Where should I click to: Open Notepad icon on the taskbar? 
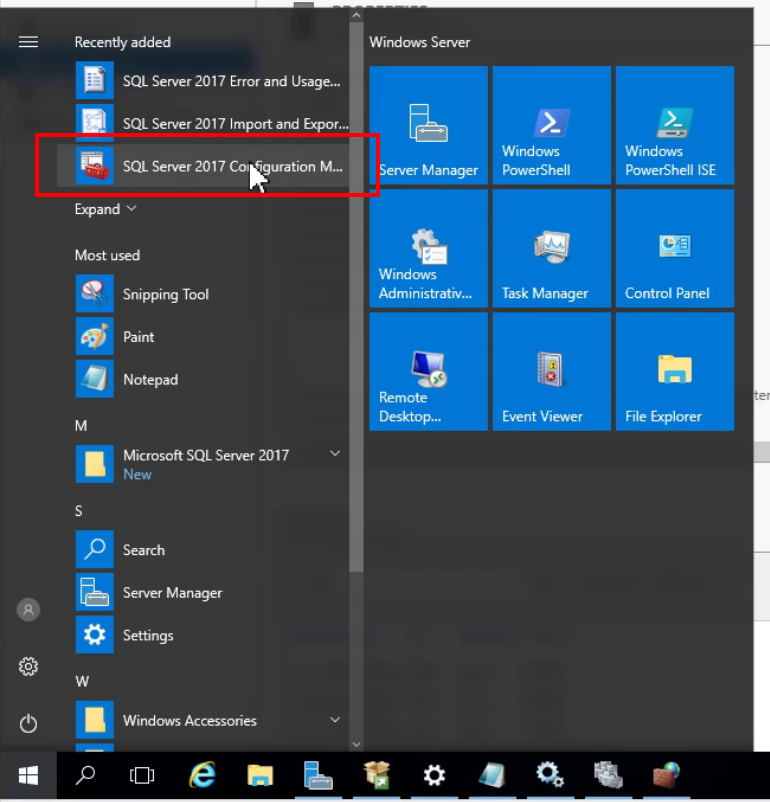tap(492, 775)
